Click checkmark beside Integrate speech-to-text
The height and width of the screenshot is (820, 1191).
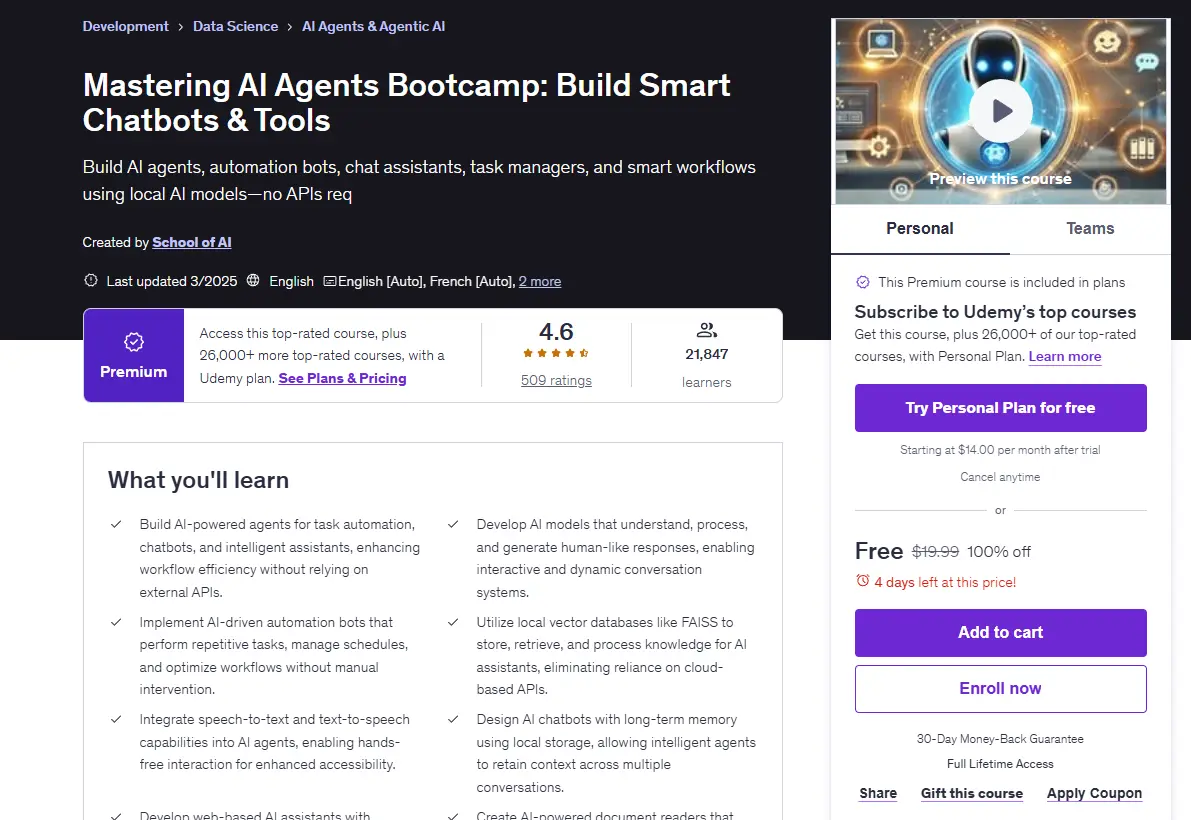[x=116, y=719]
